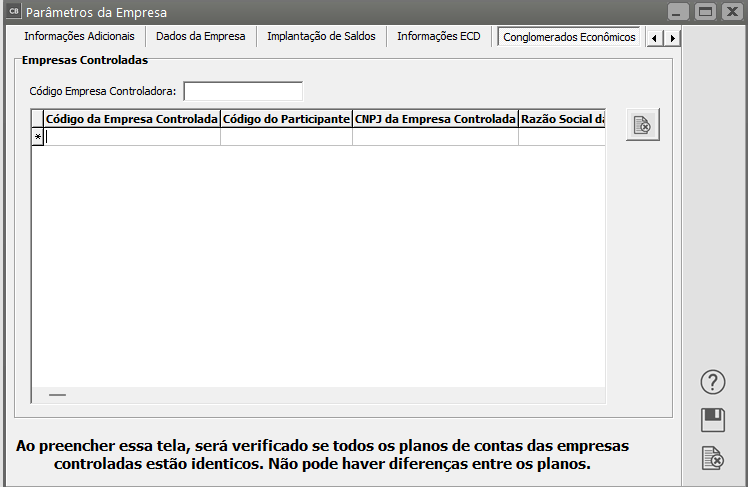Click the Código da Empresa Controlada column header

click(132, 119)
